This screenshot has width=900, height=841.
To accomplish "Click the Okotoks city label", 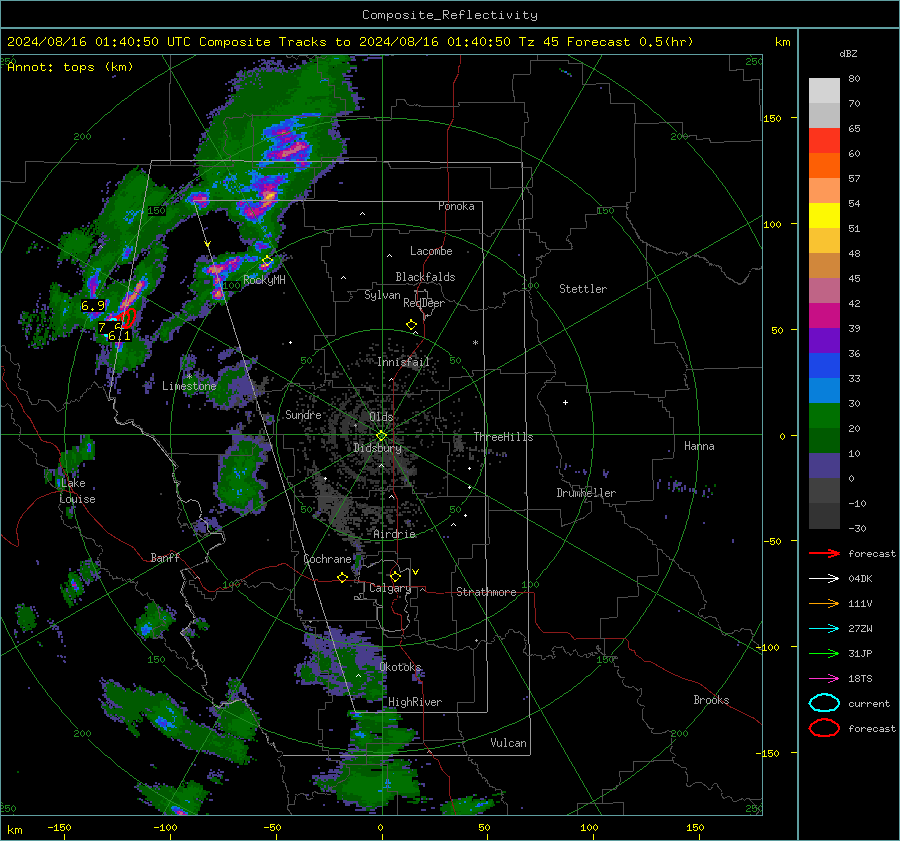I will click(x=400, y=667).
